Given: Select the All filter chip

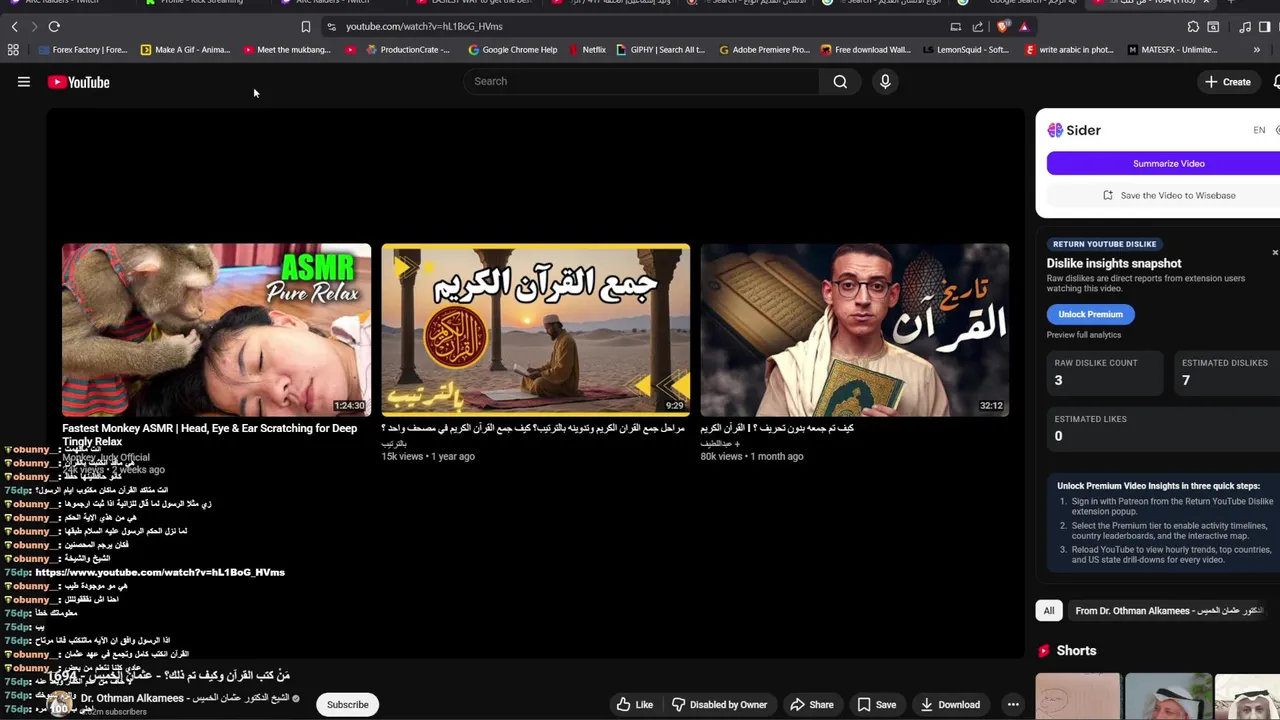Looking at the screenshot, I should pyautogui.click(x=1049, y=610).
